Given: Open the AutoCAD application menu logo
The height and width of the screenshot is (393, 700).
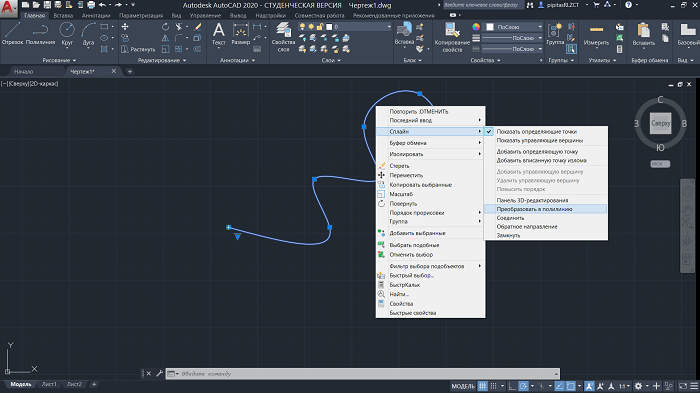Looking at the screenshot, I should [8, 8].
